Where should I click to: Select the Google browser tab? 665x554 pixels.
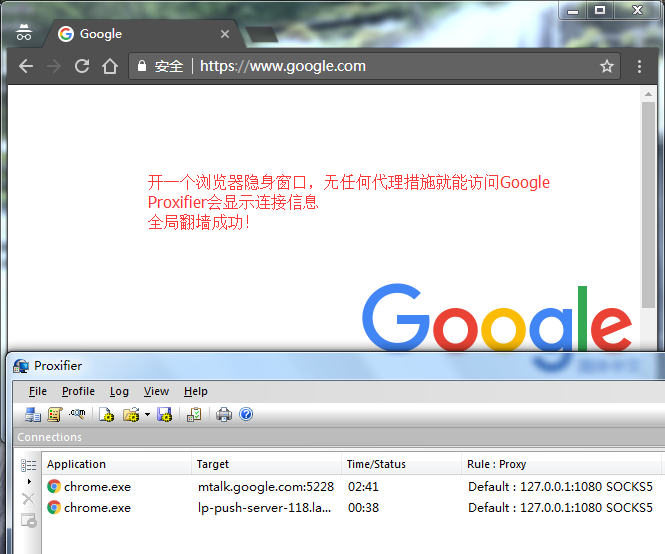coord(144,34)
